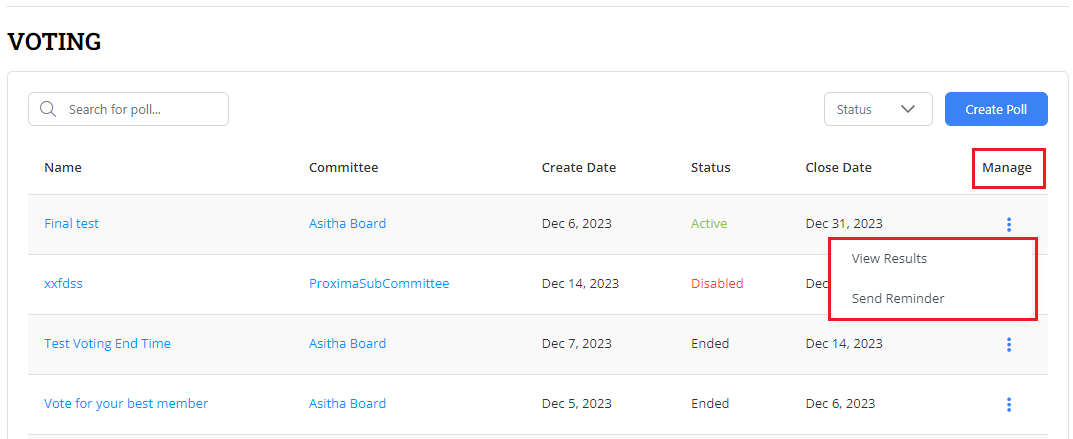Click the Committee column header
This screenshot has height=439, width=1073.
coord(343,168)
